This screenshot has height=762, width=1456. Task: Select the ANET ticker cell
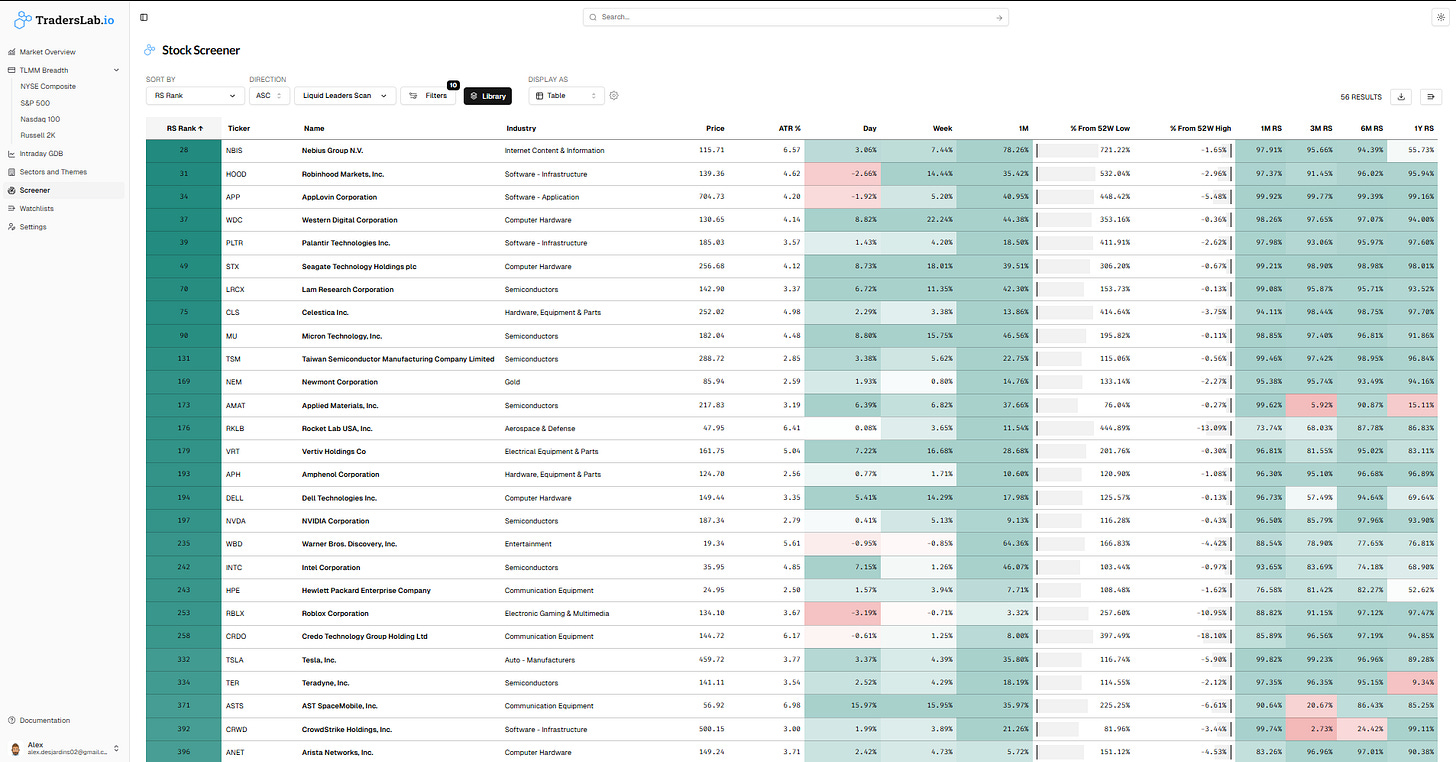(x=235, y=752)
